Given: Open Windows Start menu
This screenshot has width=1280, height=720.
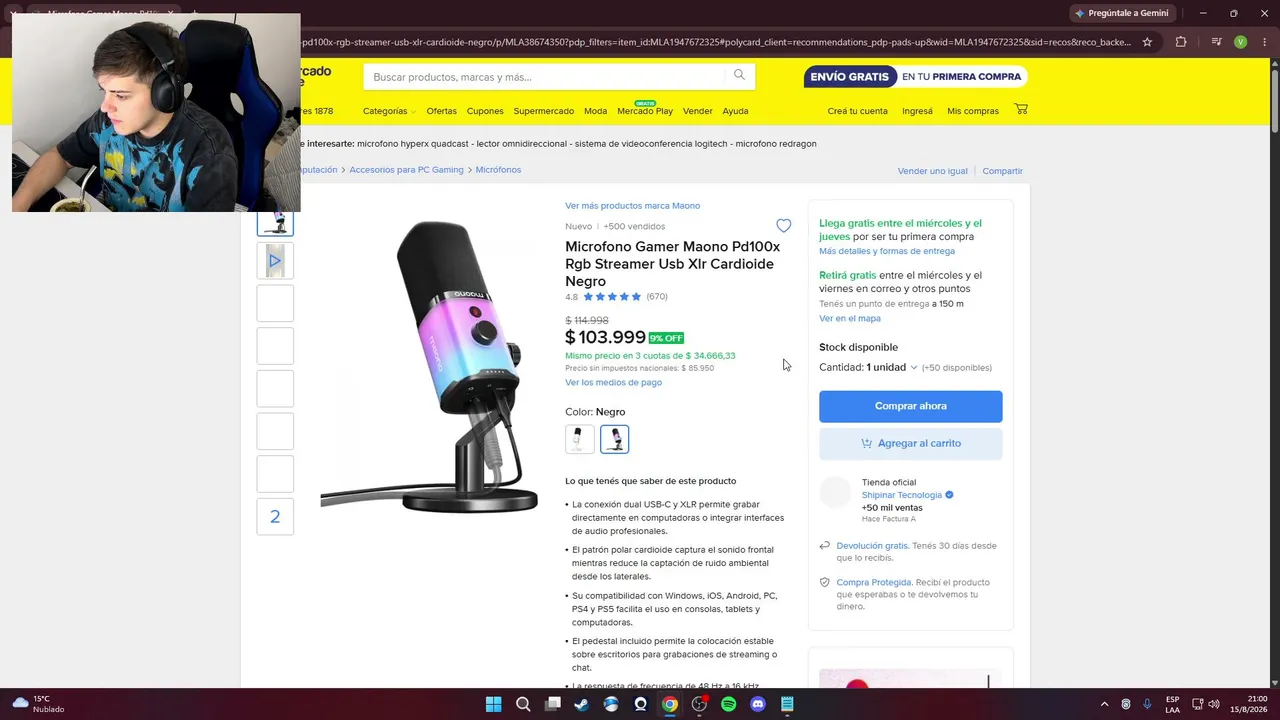Looking at the screenshot, I should 493,704.
